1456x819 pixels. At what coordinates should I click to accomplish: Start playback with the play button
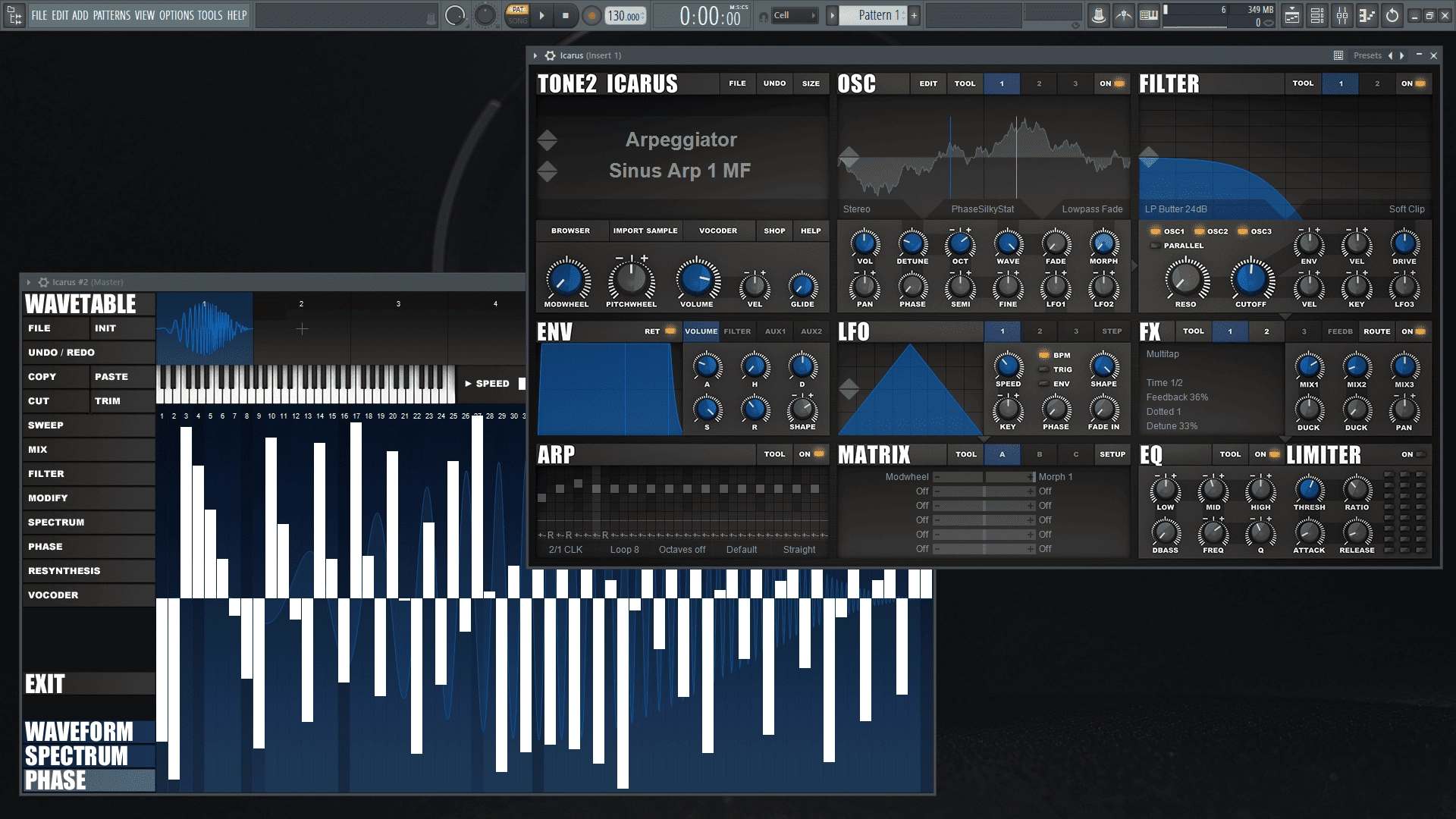(541, 15)
